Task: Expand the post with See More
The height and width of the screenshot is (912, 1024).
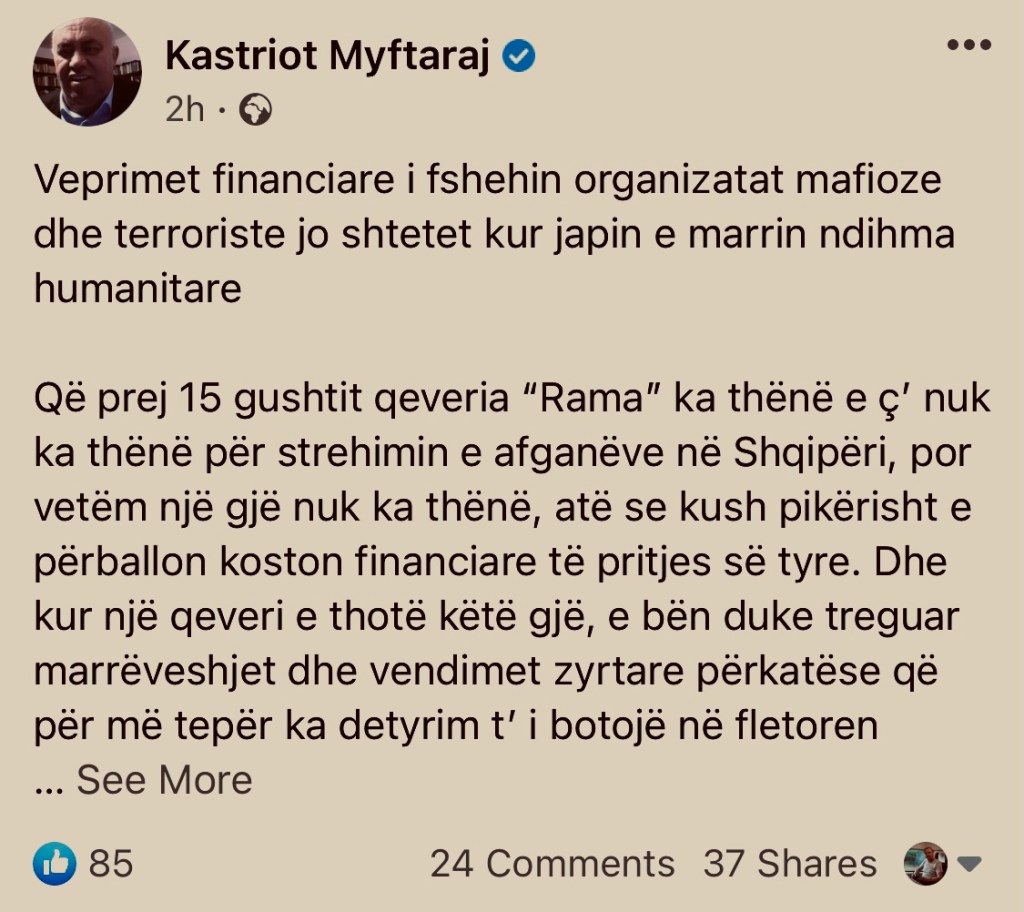Action: (x=164, y=780)
